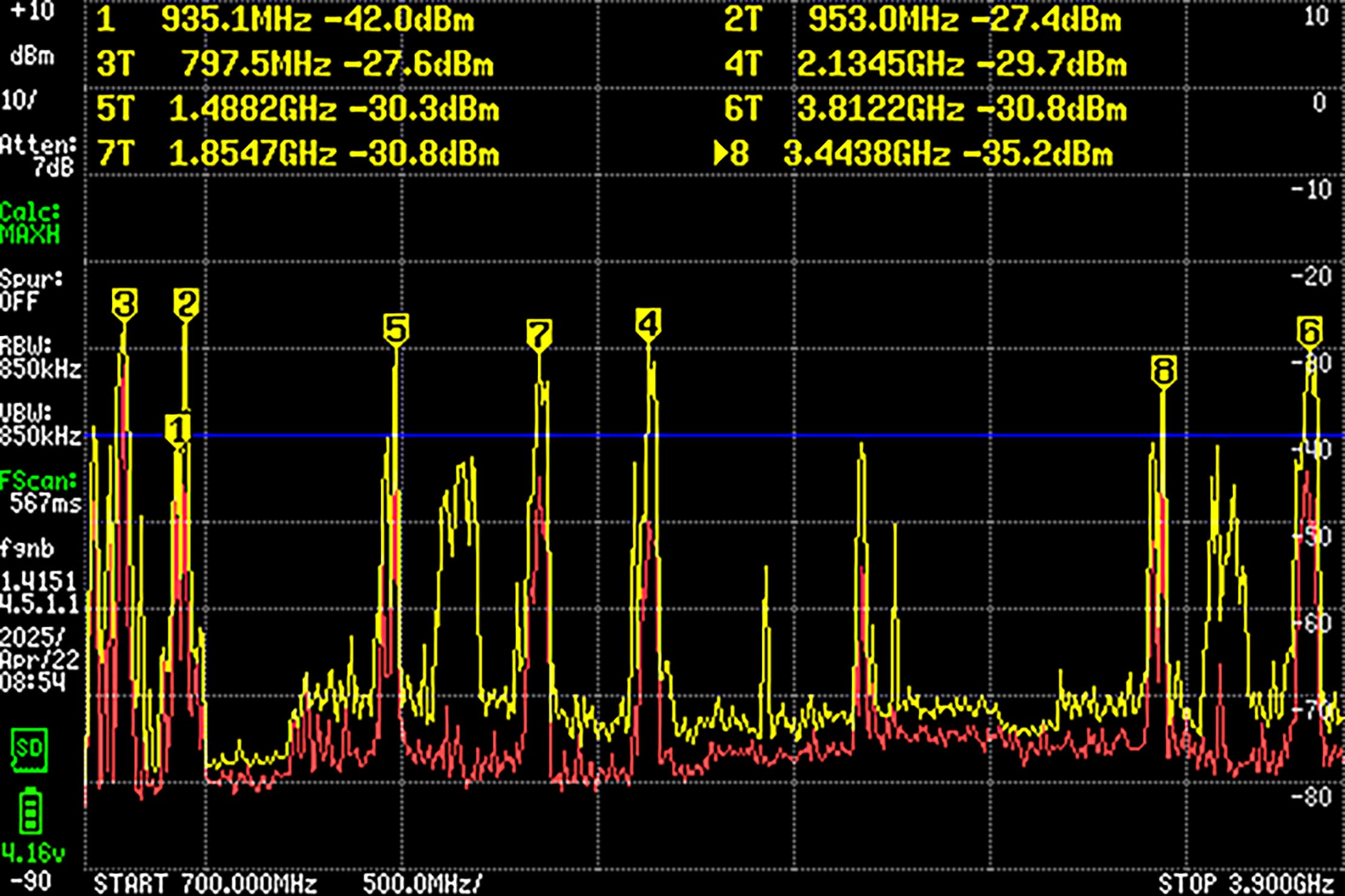Open the 10/ vertical scale setting
Screen dimensions: 1345x896
pos(18,97)
